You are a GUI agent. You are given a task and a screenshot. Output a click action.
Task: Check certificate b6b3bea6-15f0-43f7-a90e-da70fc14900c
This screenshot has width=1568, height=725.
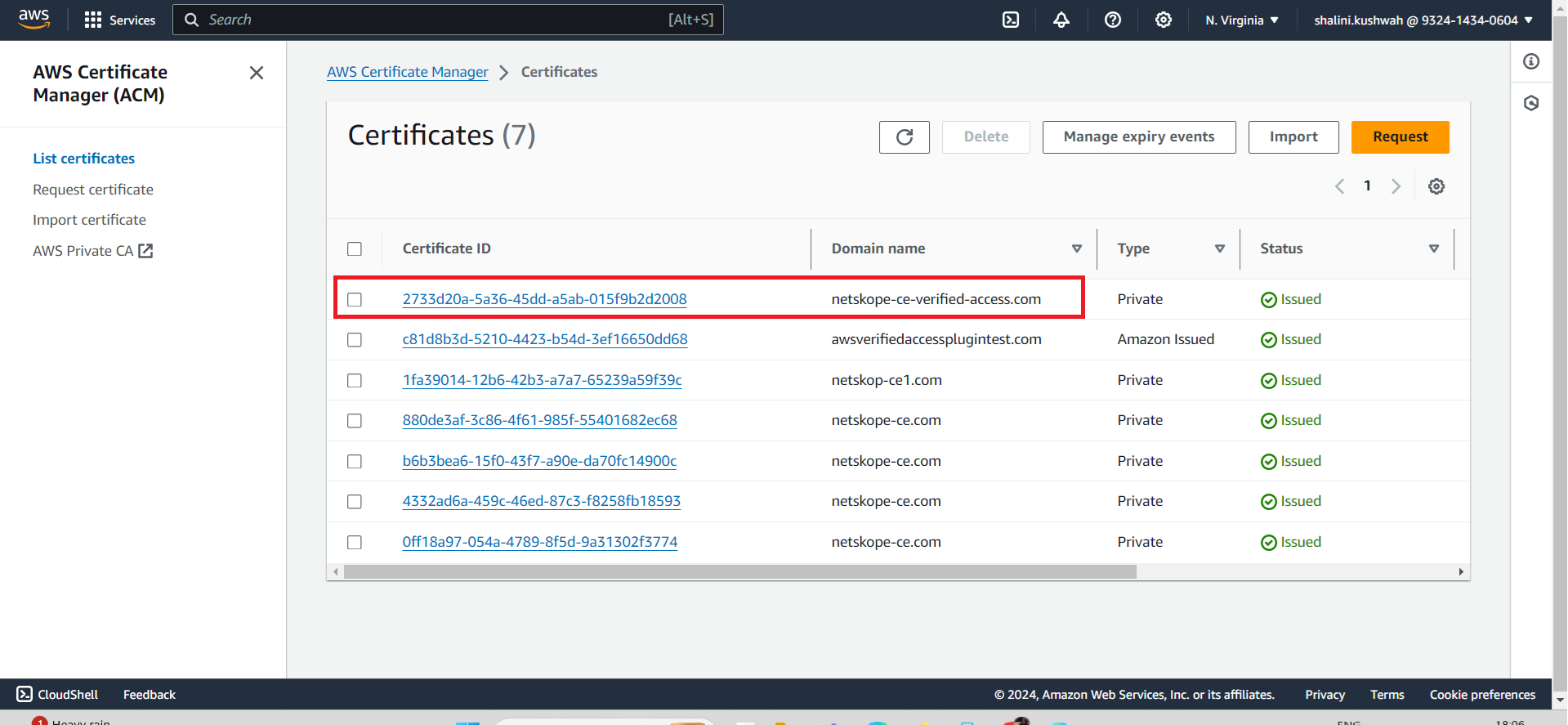point(355,461)
